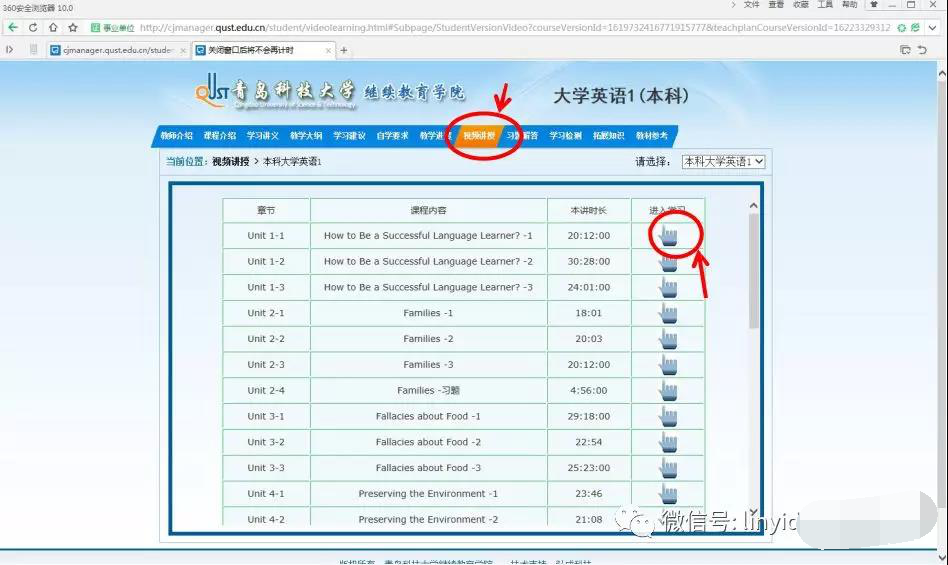This screenshot has width=948, height=565.
Task: Launch Unit 3-1 Fallacies about Food hand icon
Action: coord(668,416)
